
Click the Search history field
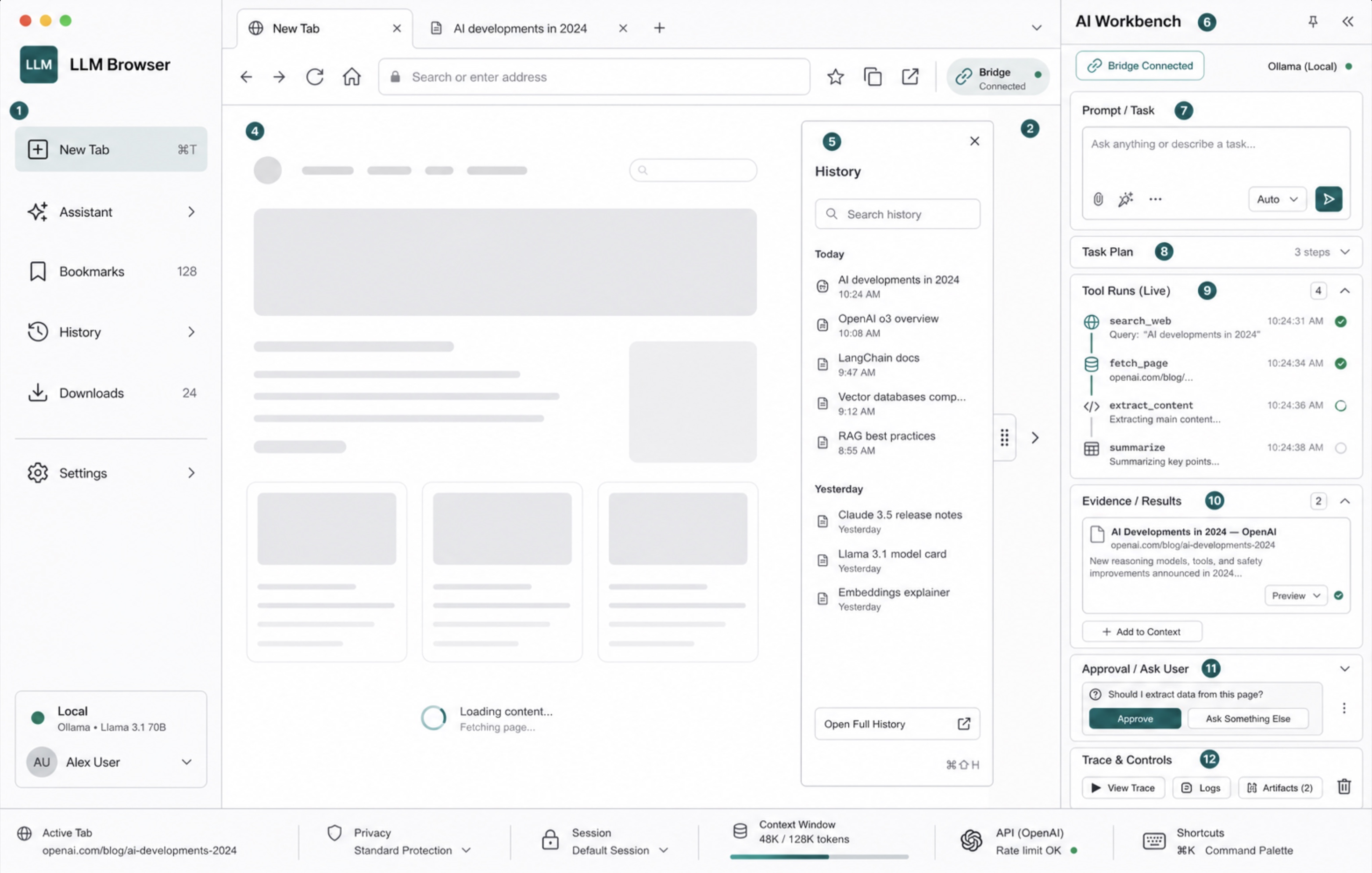click(x=897, y=214)
